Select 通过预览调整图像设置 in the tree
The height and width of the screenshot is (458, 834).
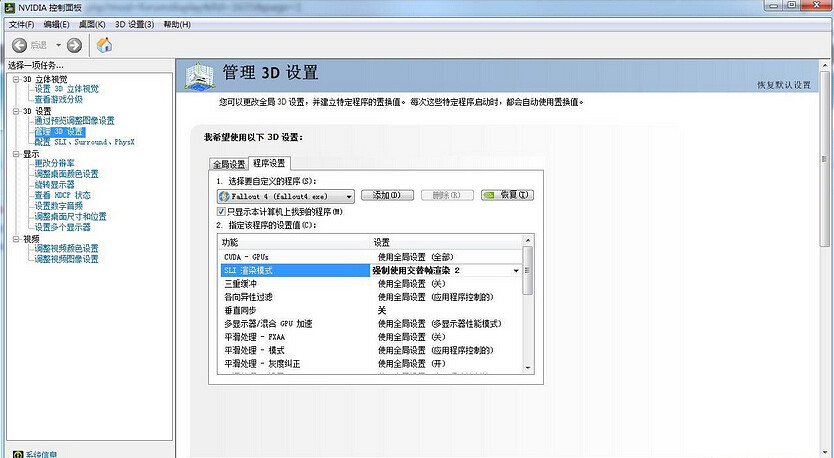(x=74, y=121)
